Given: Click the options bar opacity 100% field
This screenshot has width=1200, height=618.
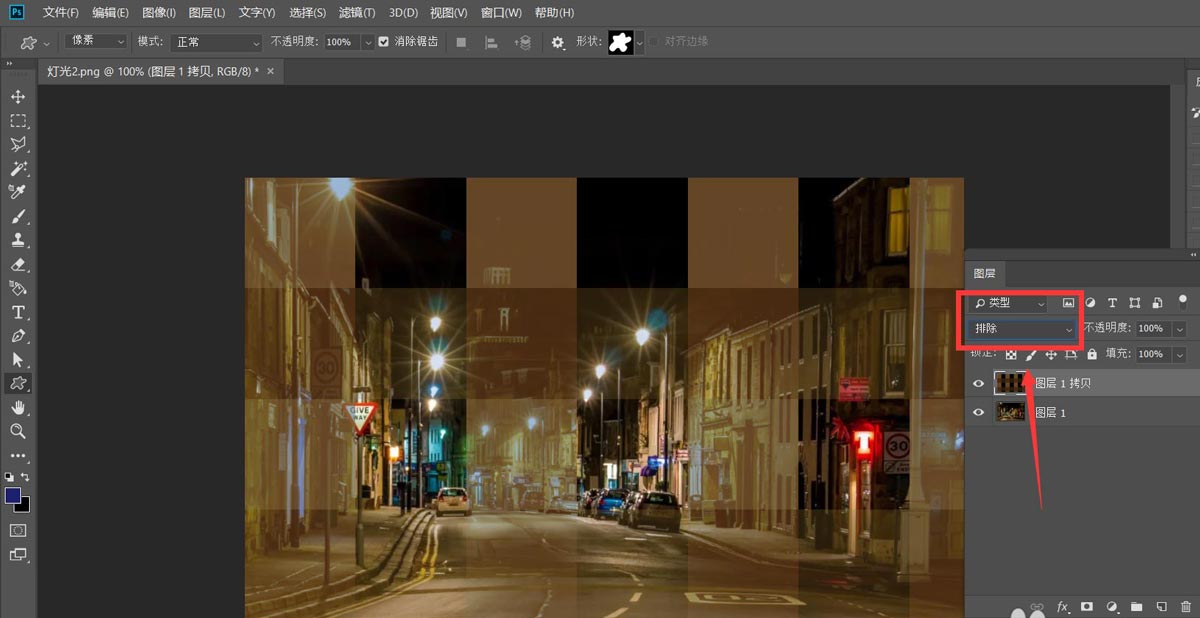Looking at the screenshot, I should tap(342, 42).
